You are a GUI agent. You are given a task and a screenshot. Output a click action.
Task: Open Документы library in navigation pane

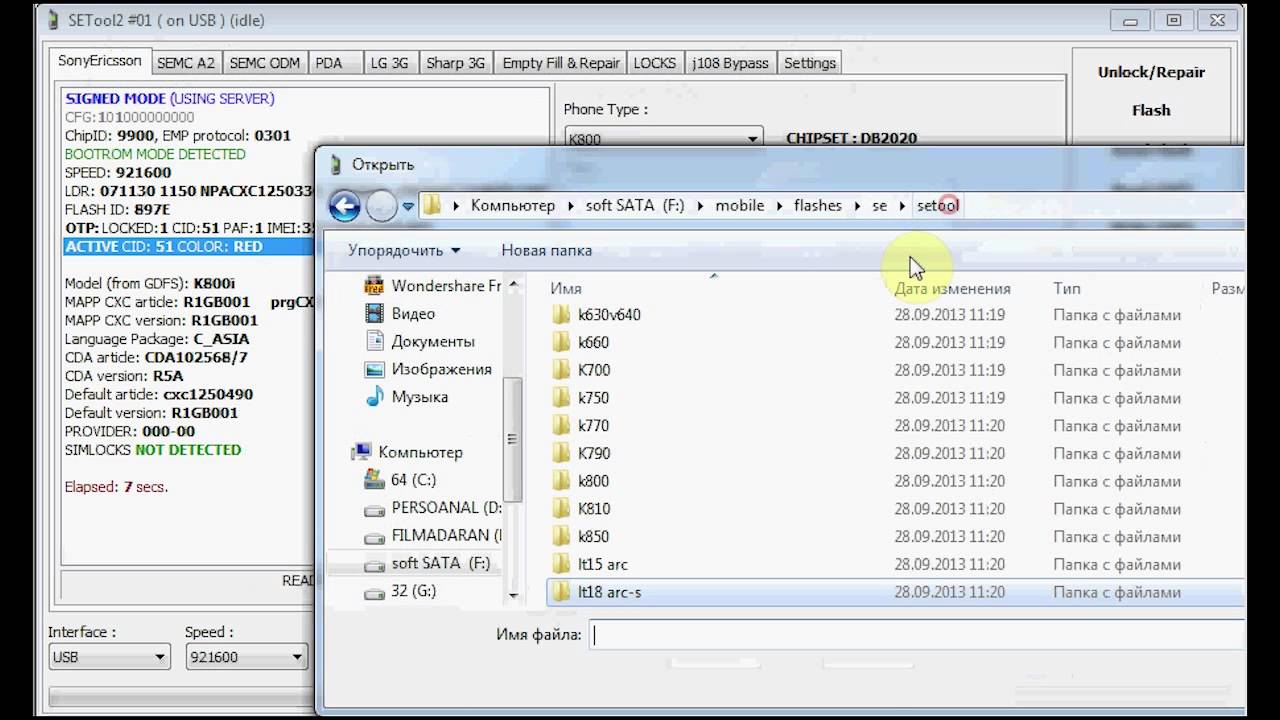coord(420,341)
